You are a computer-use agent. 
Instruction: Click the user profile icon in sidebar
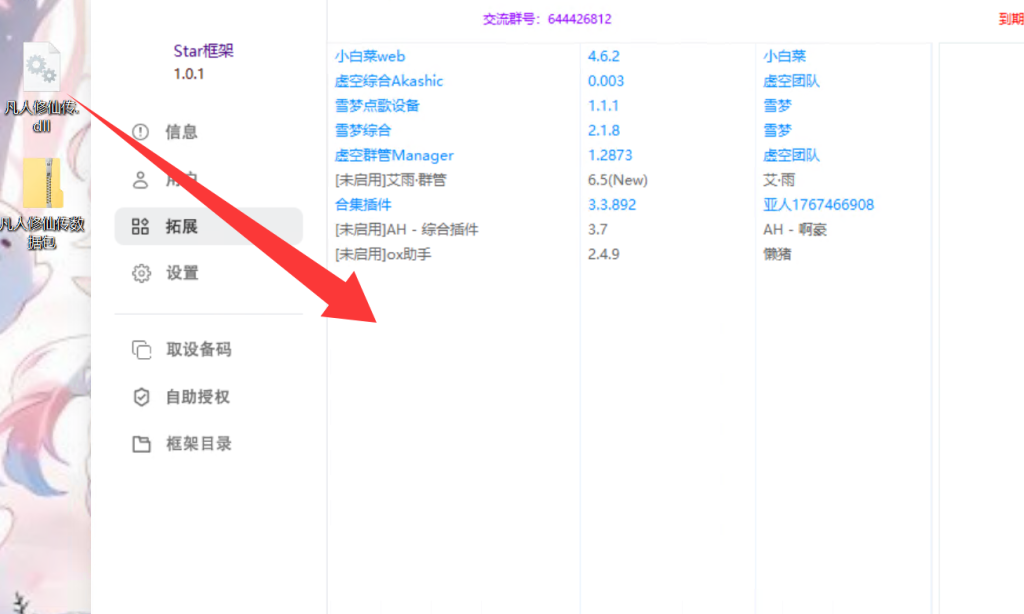pos(141,180)
